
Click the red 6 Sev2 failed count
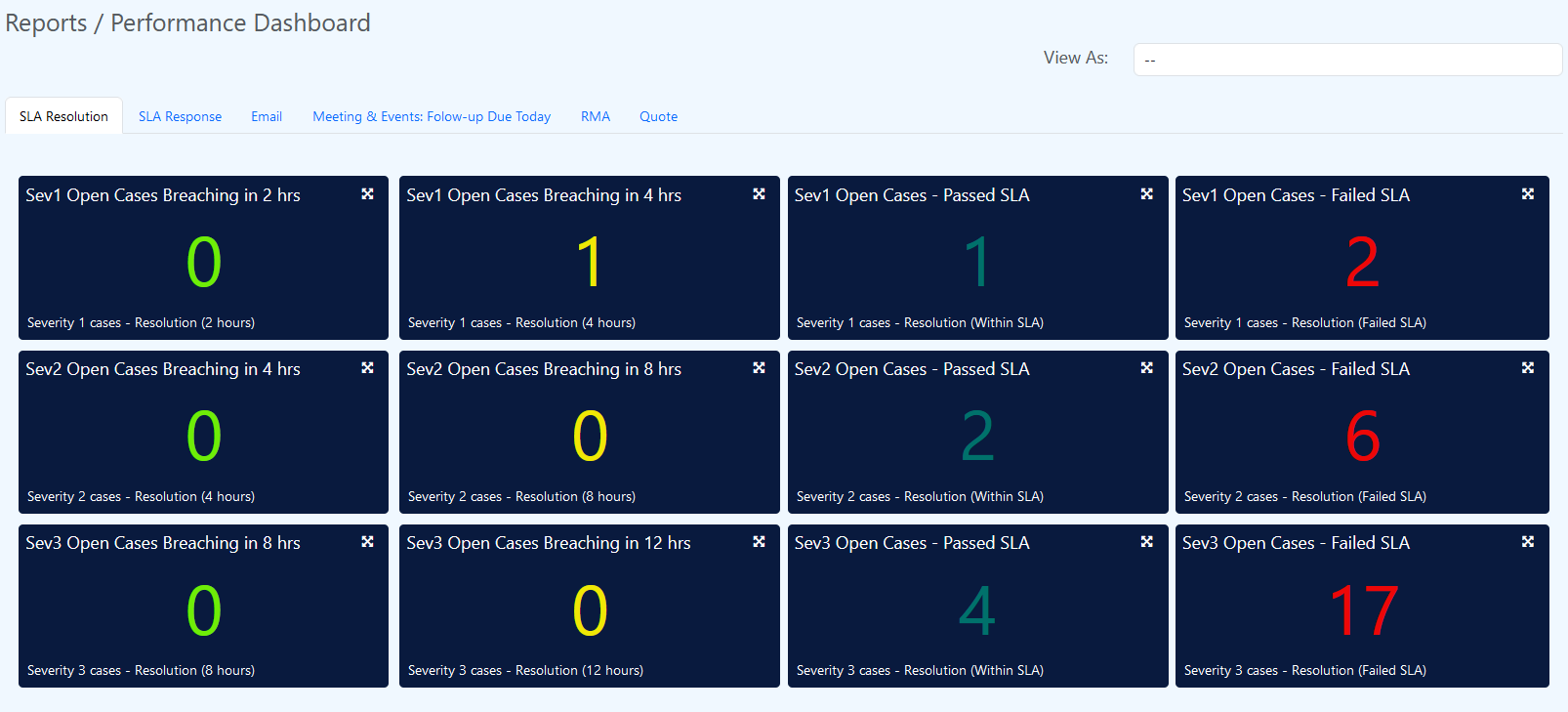tap(1363, 437)
